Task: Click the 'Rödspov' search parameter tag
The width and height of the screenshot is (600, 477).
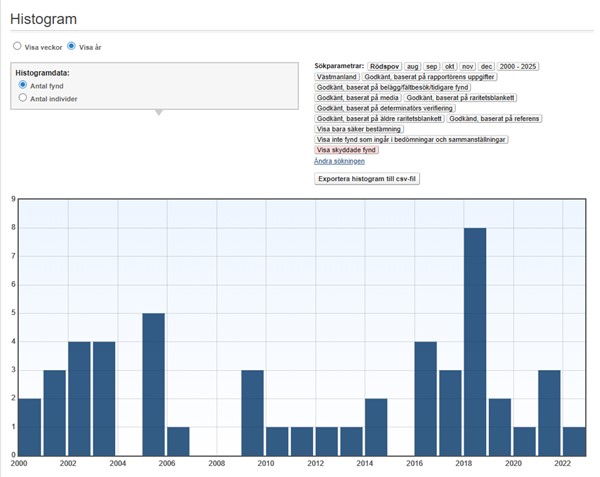Action: coord(384,66)
